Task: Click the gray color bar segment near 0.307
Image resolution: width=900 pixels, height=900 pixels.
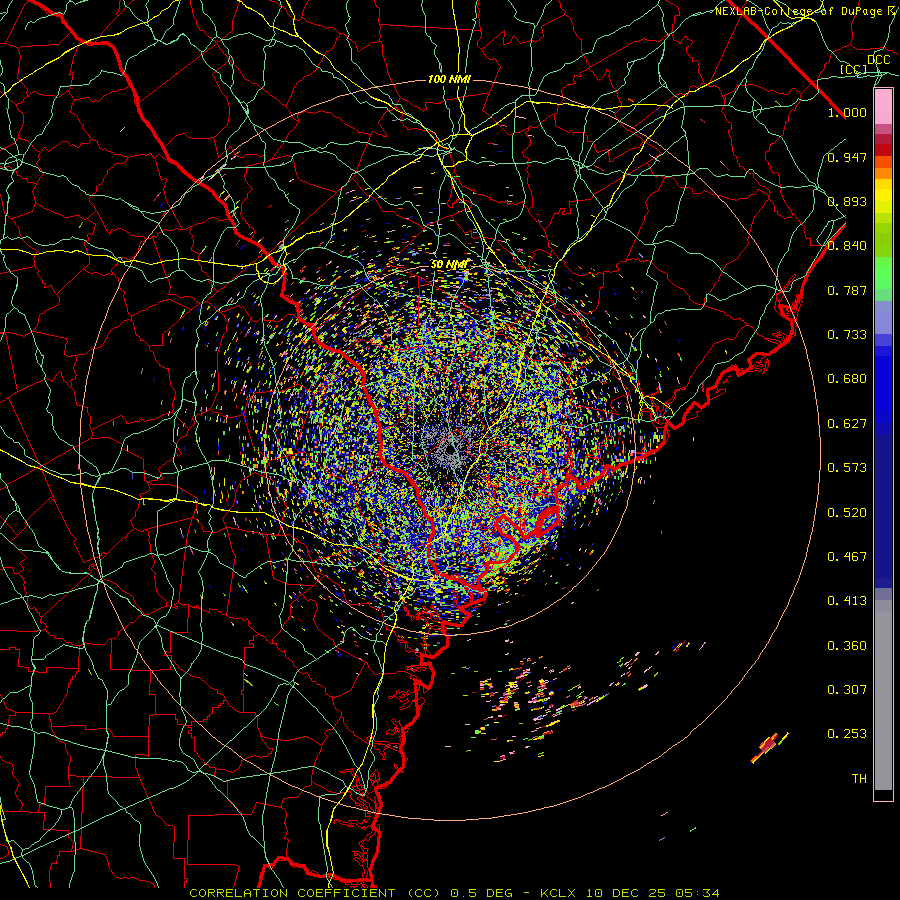Action: [883, 695]
